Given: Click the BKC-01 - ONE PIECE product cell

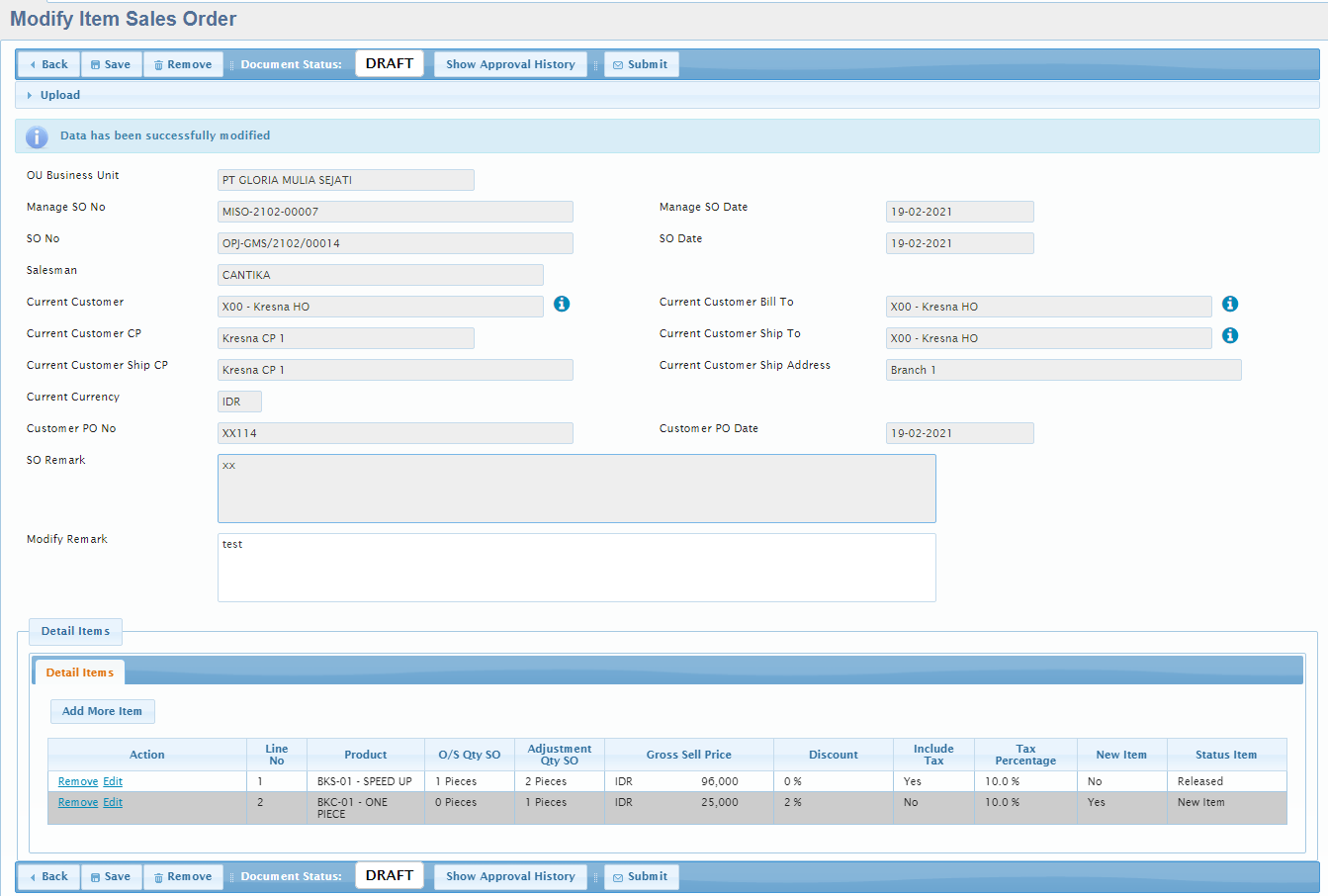Looking at the screenshot, I should pos(365,808).
